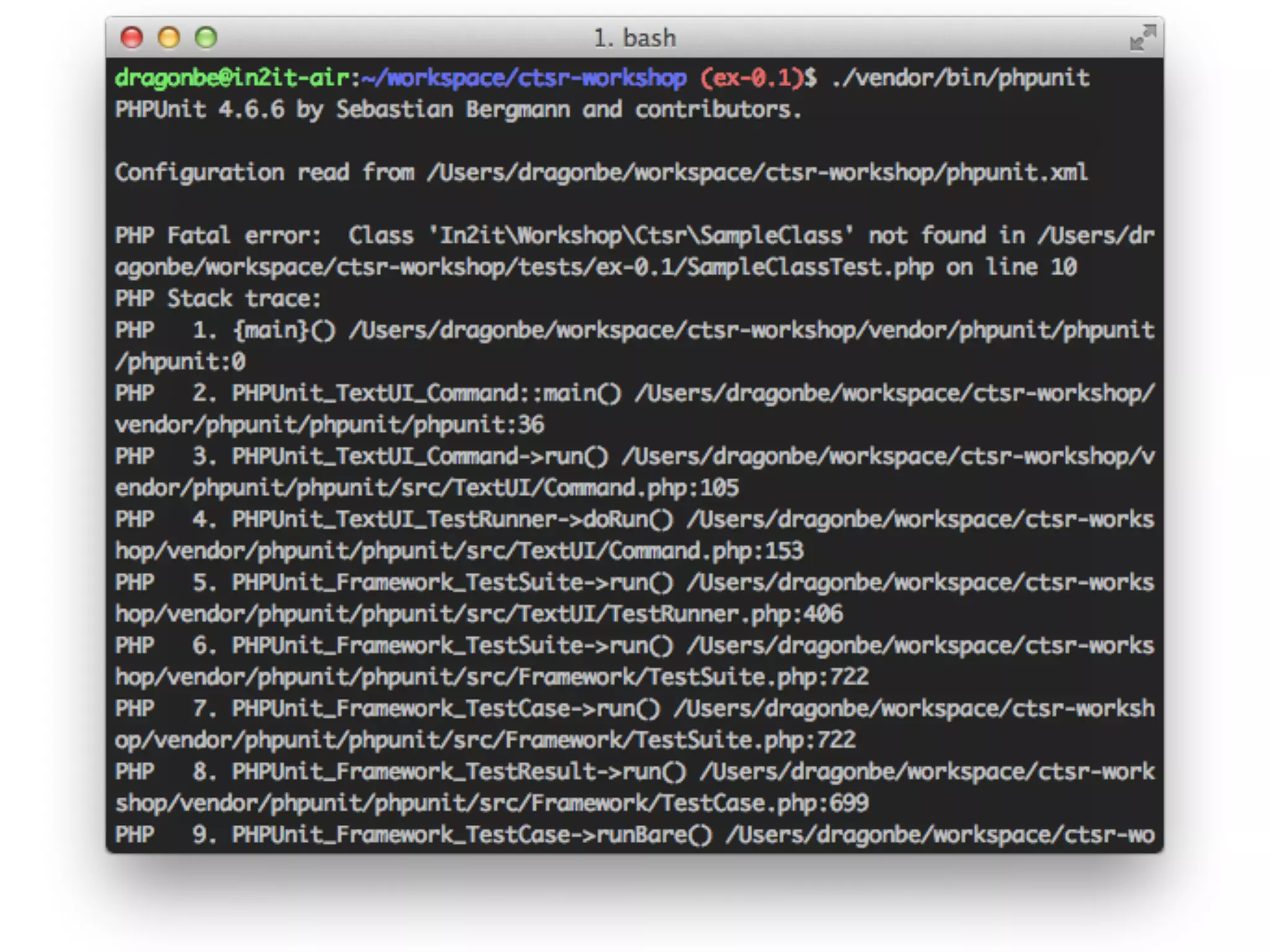Click the yellow minimize window button
1270x952 pixels.
click(169, 38)
